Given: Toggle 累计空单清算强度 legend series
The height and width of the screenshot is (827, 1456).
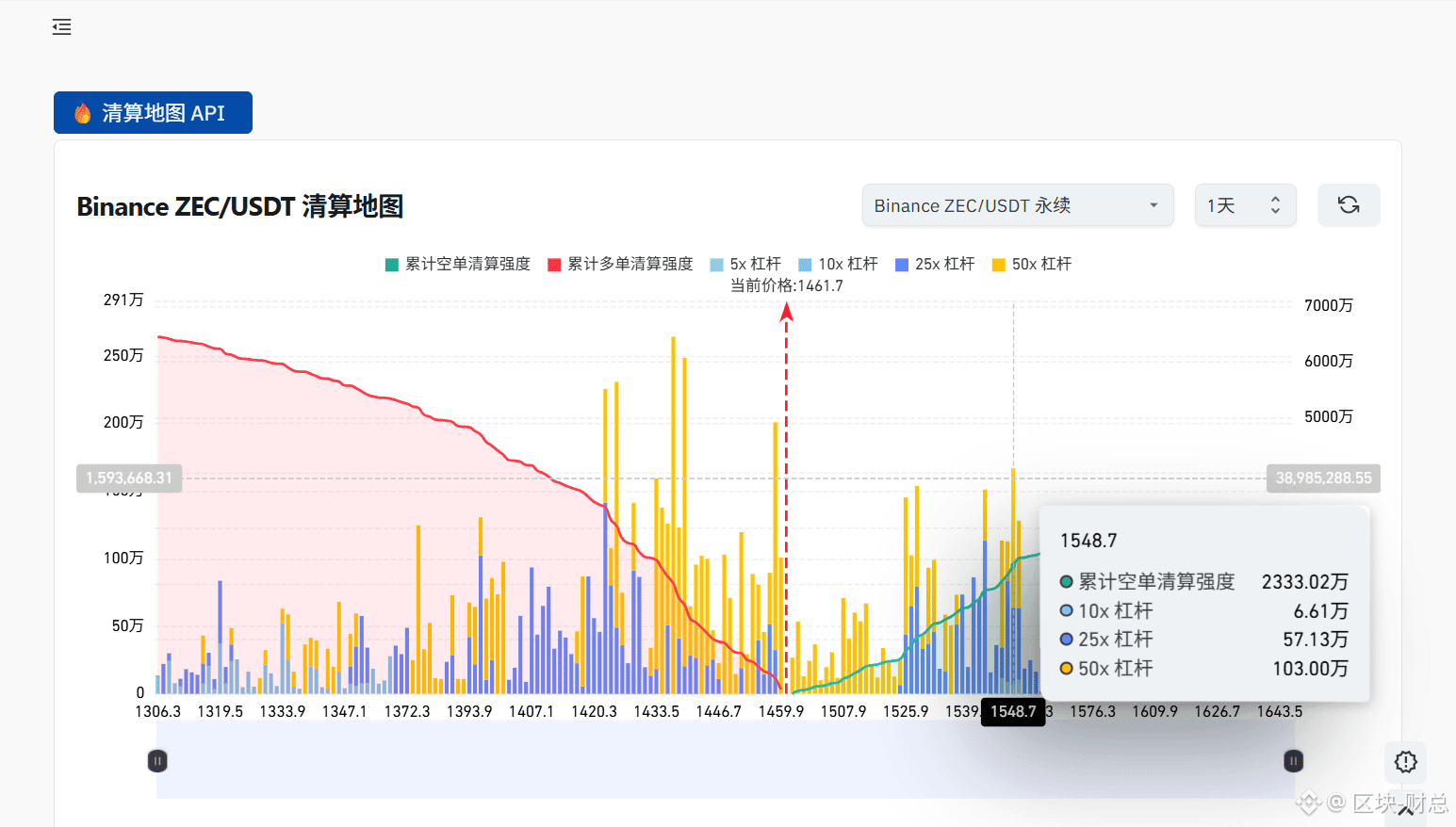Looking at the screenshot, I should [458, 264].
